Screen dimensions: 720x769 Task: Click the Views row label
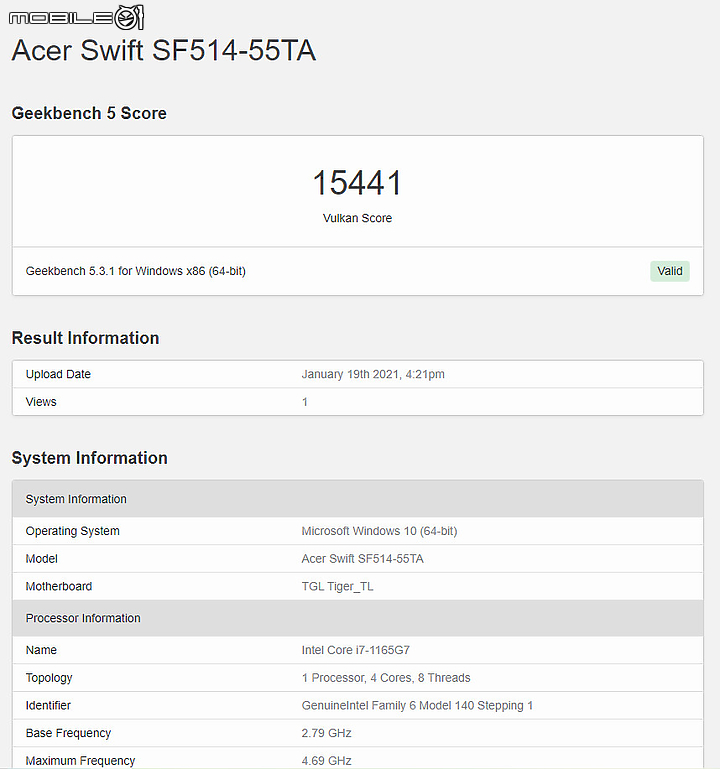[x=41, y=402]
